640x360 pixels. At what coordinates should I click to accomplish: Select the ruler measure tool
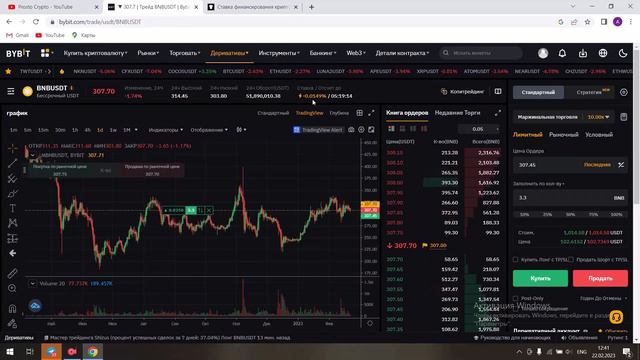click(x=13, y=273)
